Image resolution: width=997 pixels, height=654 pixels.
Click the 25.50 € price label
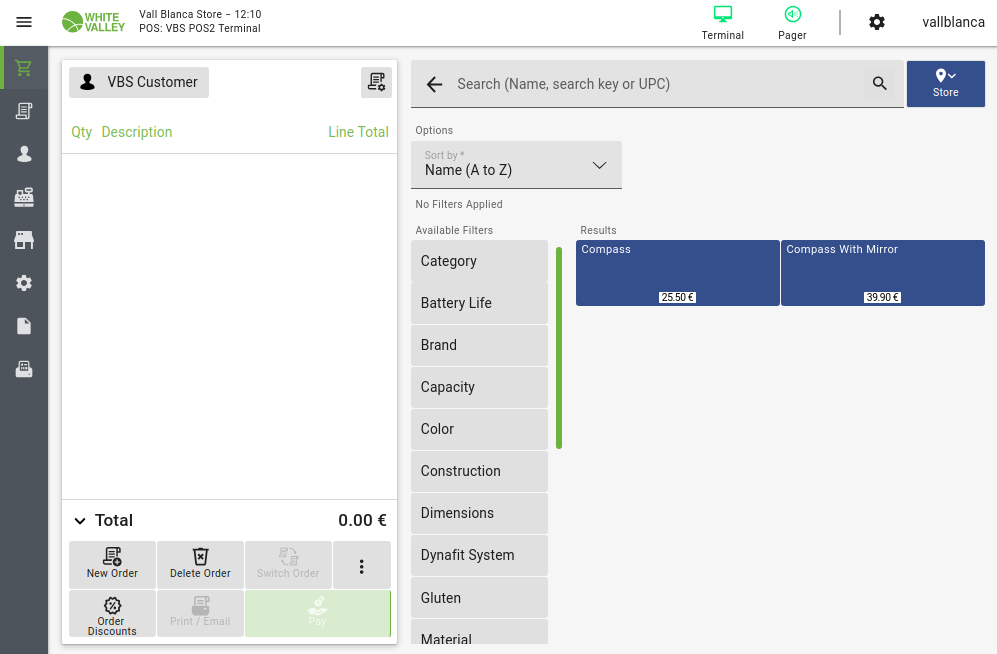pyautogui.click(x=677, y=297)
